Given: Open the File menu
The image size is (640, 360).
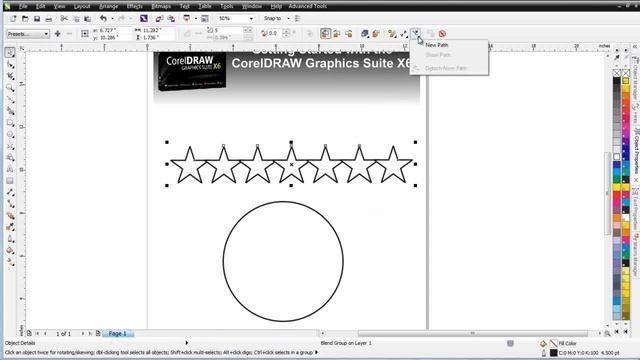Looking at the screenshot, I should pyautogui.click(x=23, y=6).
